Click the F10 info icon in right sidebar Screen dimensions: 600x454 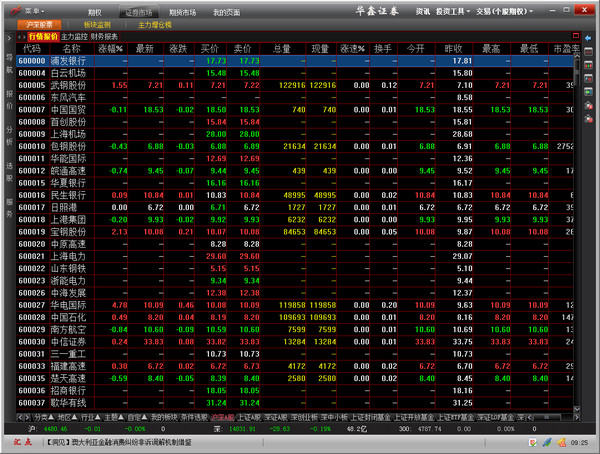click(589, 78)
